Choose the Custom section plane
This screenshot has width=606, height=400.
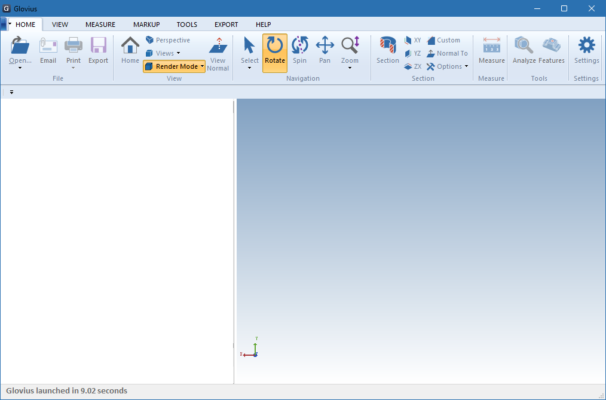tap(444, 40)
